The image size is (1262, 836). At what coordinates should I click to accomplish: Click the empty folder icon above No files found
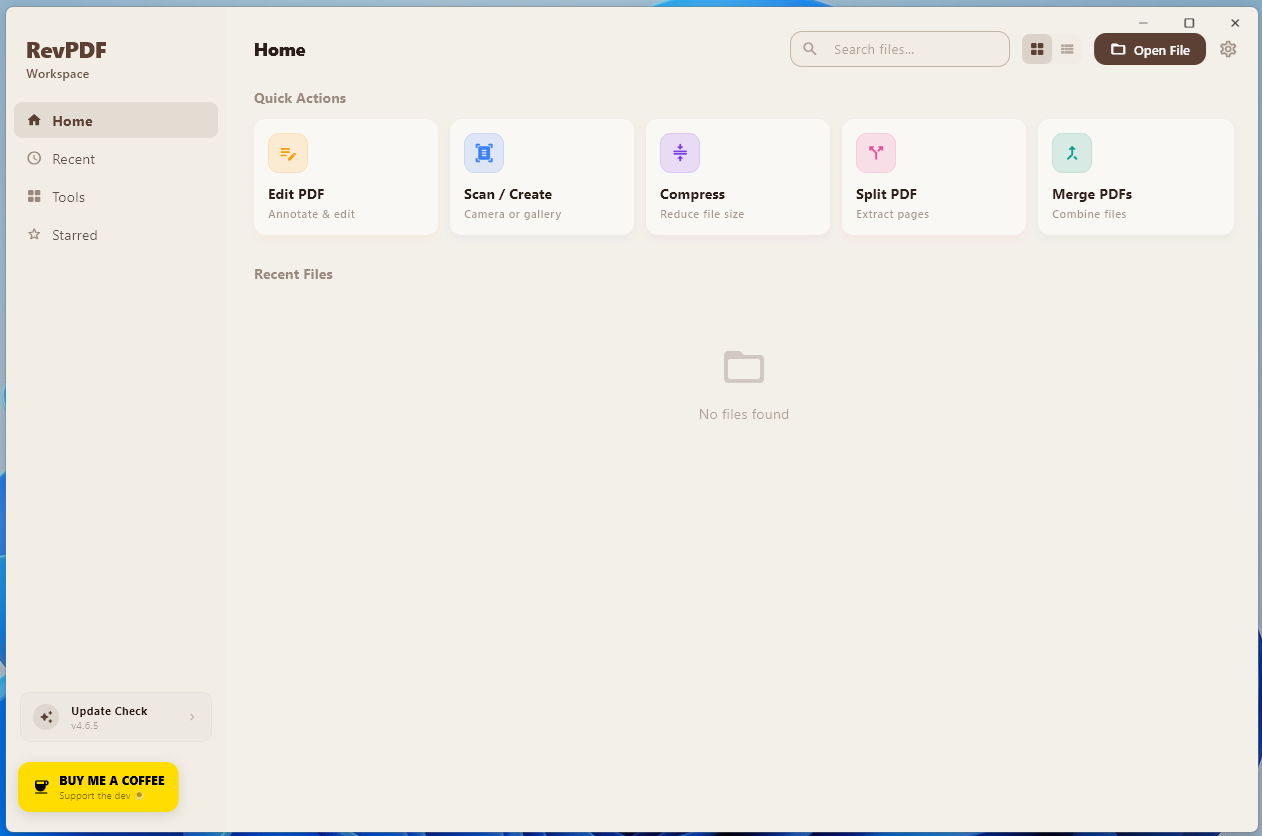point(744,367)
